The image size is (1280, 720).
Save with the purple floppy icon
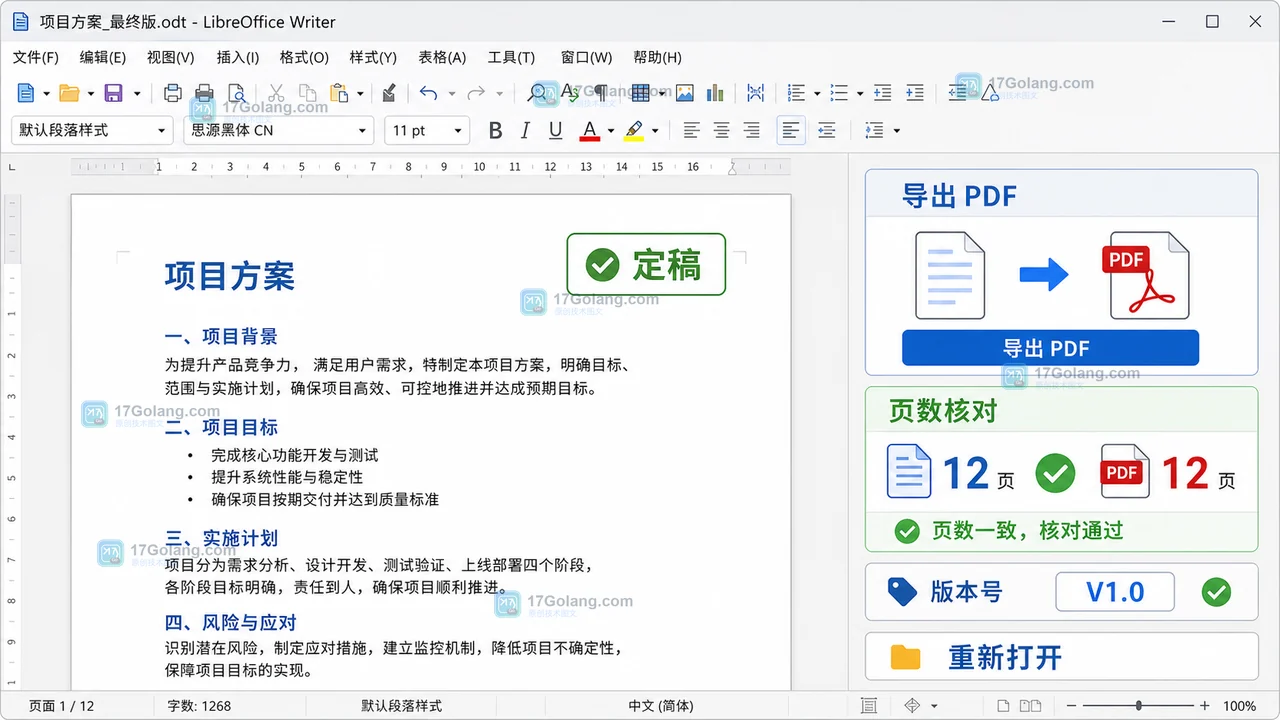113,93
